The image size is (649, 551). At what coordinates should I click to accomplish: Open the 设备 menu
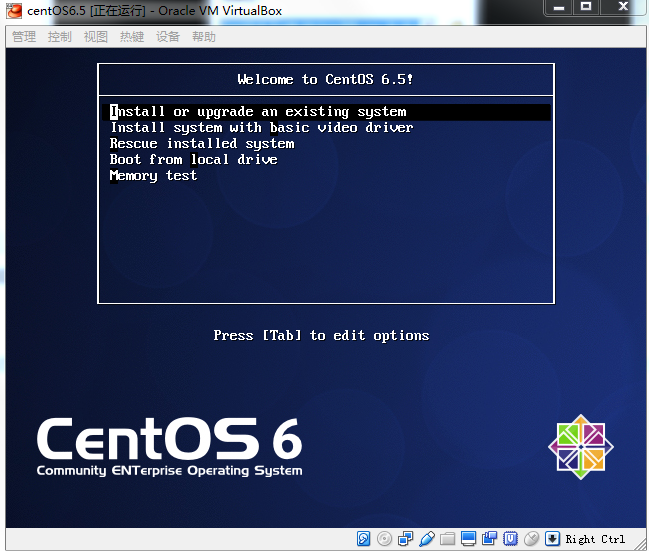(x=168, y=37)
